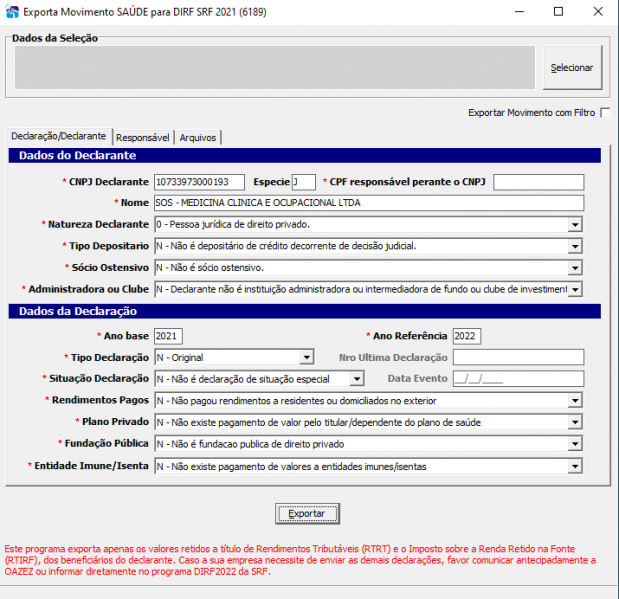Click the Nome field
The width and height of the screenshot is (619, 599).
(x=369, y=203)
